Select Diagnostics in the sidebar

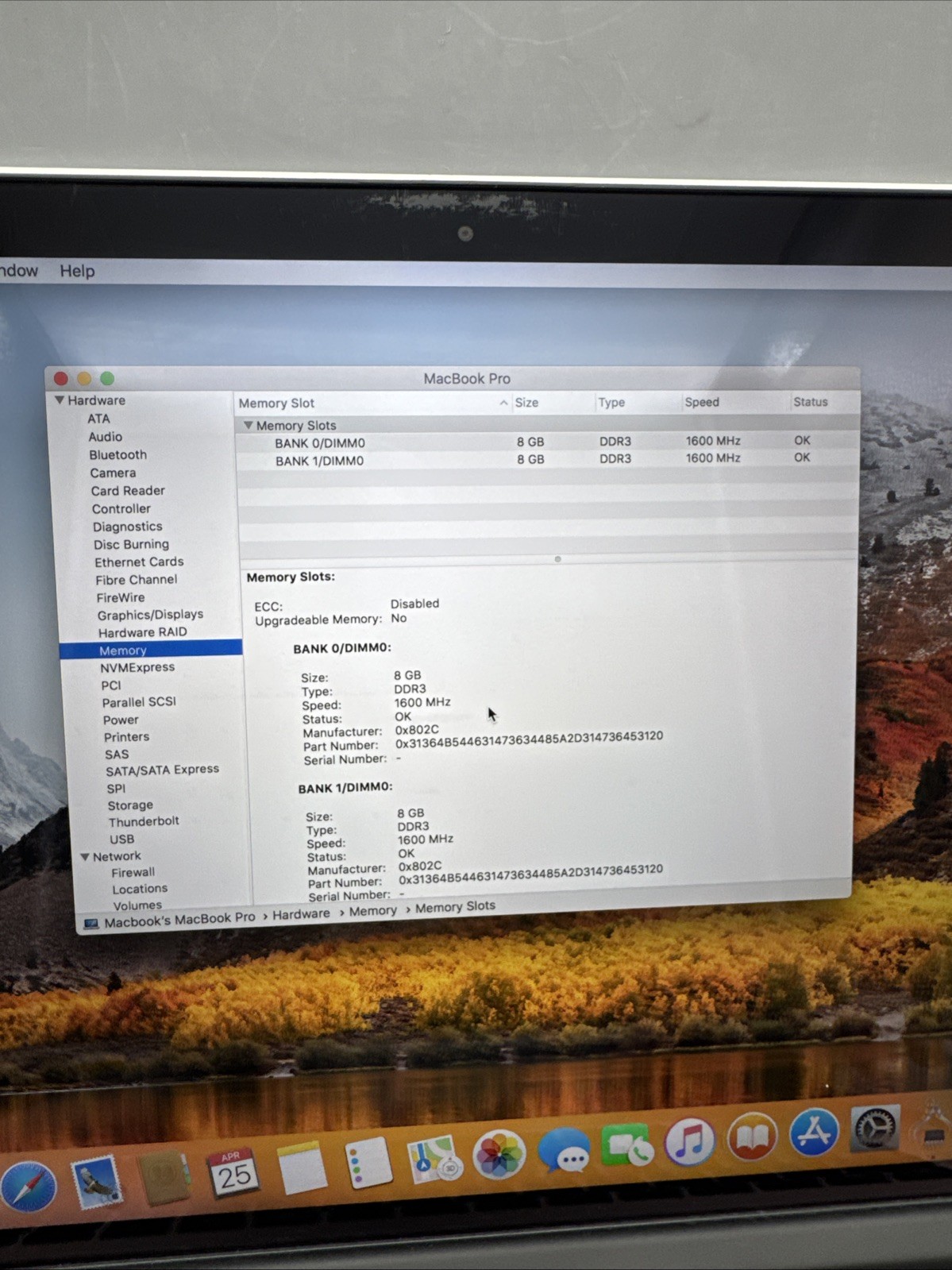127,527
